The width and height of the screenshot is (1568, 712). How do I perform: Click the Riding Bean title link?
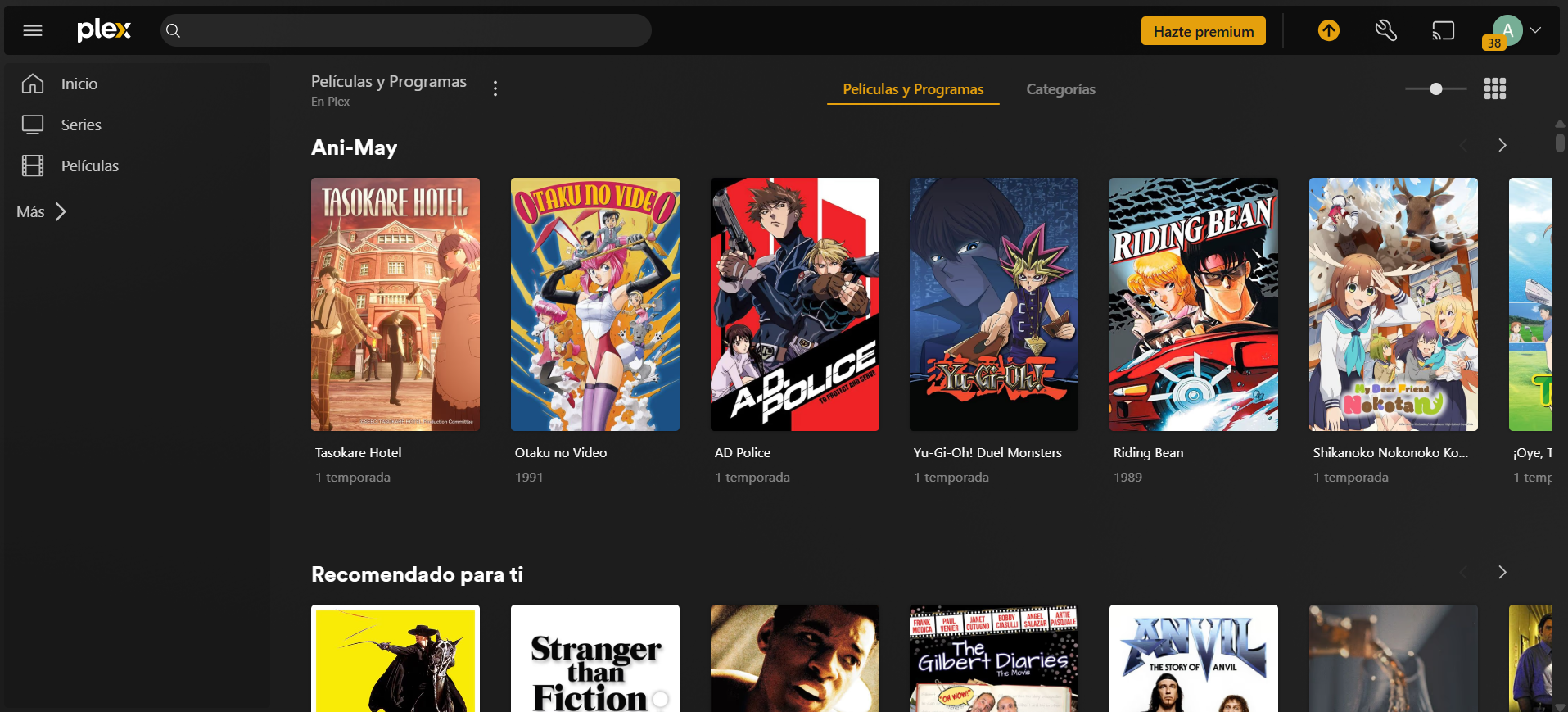click(1149, 452)
